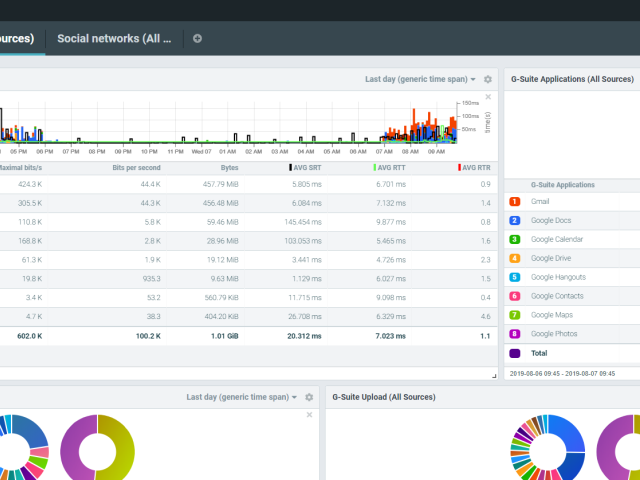Image resolution: width=640 pixels, height=480 pixels.
Task: Toggle Google Docs number 2 badge
Action: pyautogui.click(x=515, y=221)
